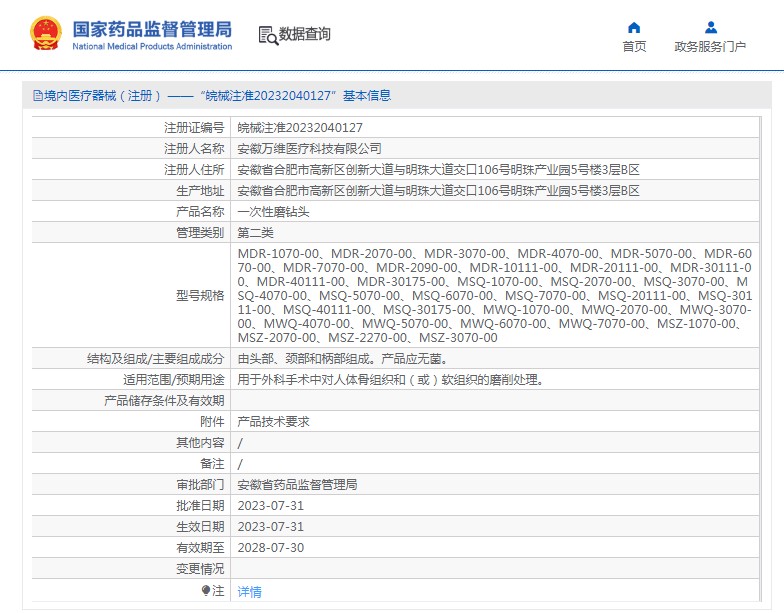The image size is (784, 613).
Task: Click 数据查询 label
Action: (x=304, y=34)
